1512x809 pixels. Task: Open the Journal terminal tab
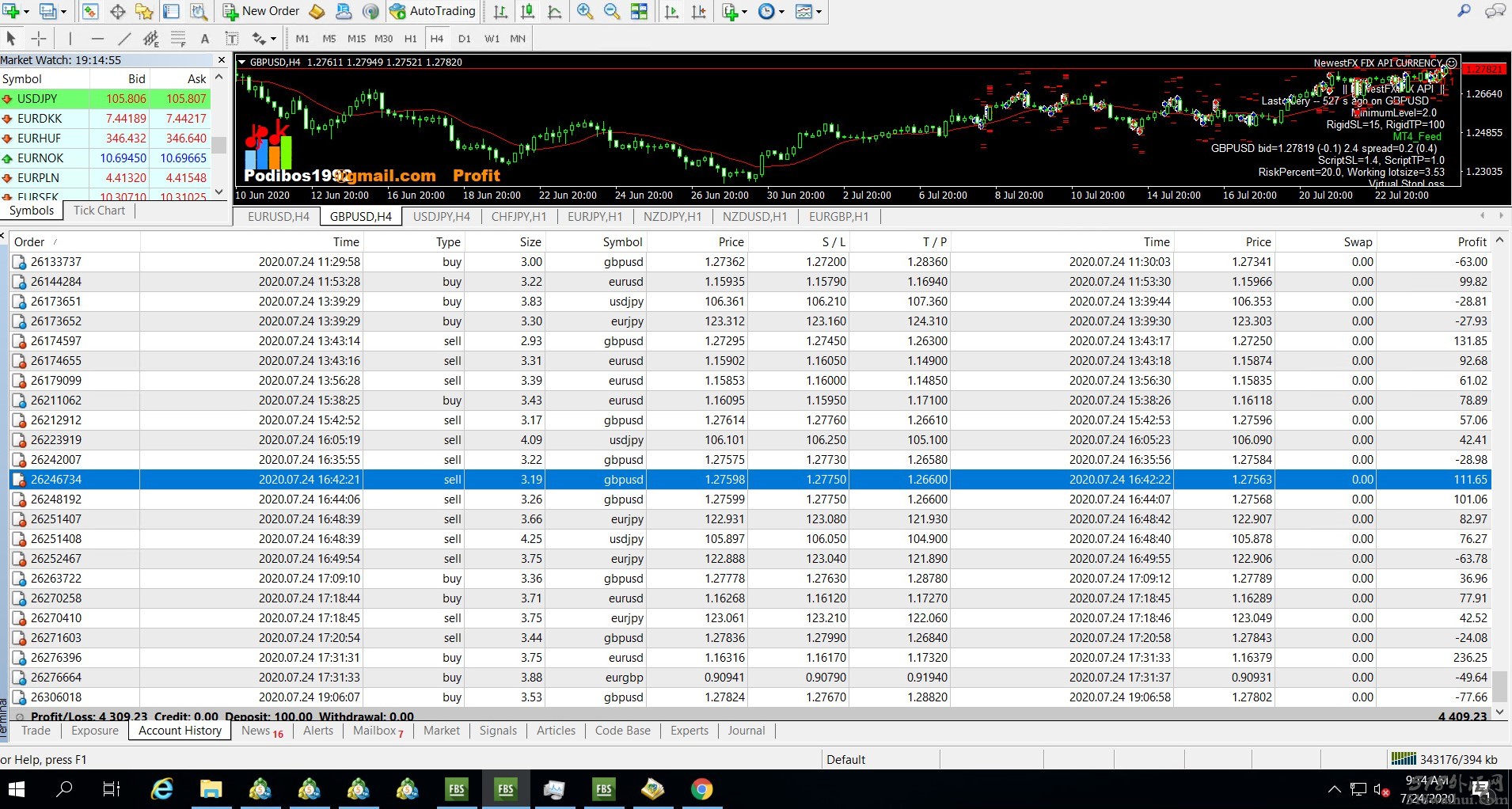click(747, 731)
